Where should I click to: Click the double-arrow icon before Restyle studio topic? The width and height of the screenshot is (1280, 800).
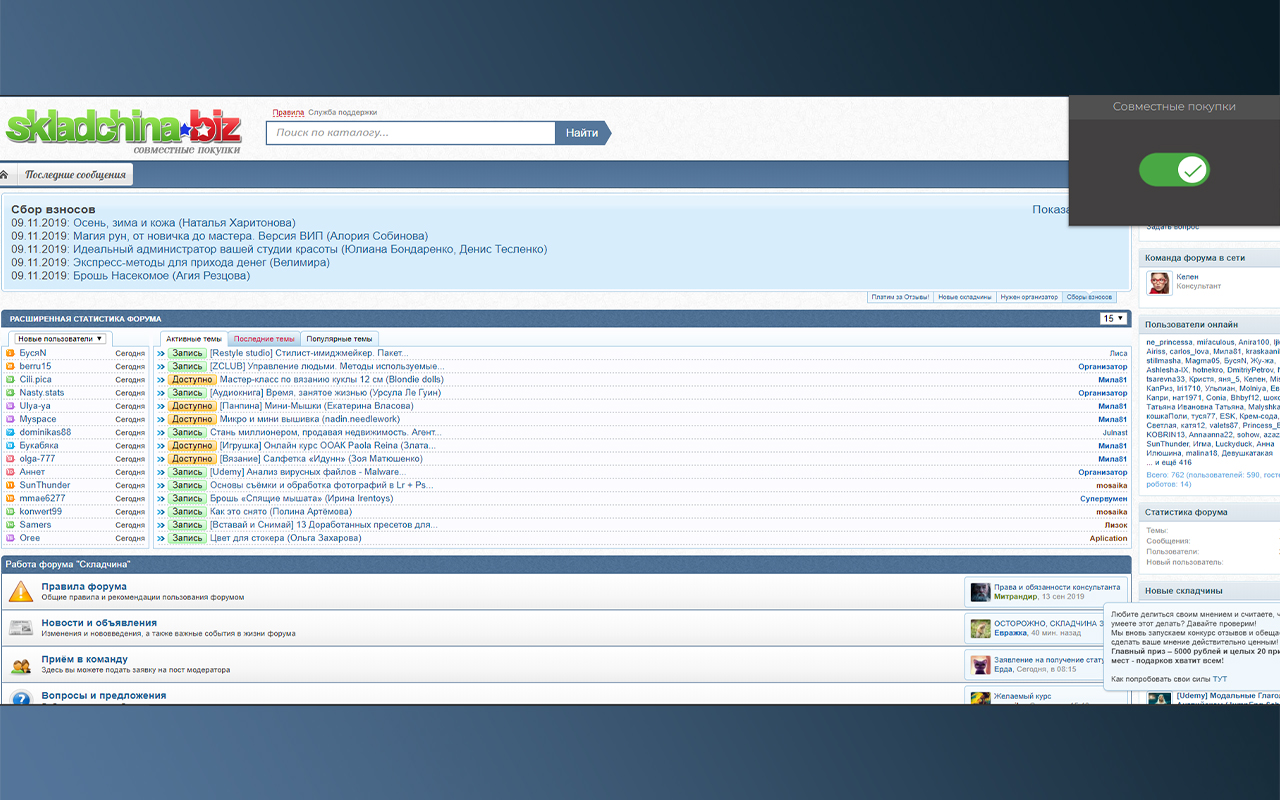pos(160,353)
